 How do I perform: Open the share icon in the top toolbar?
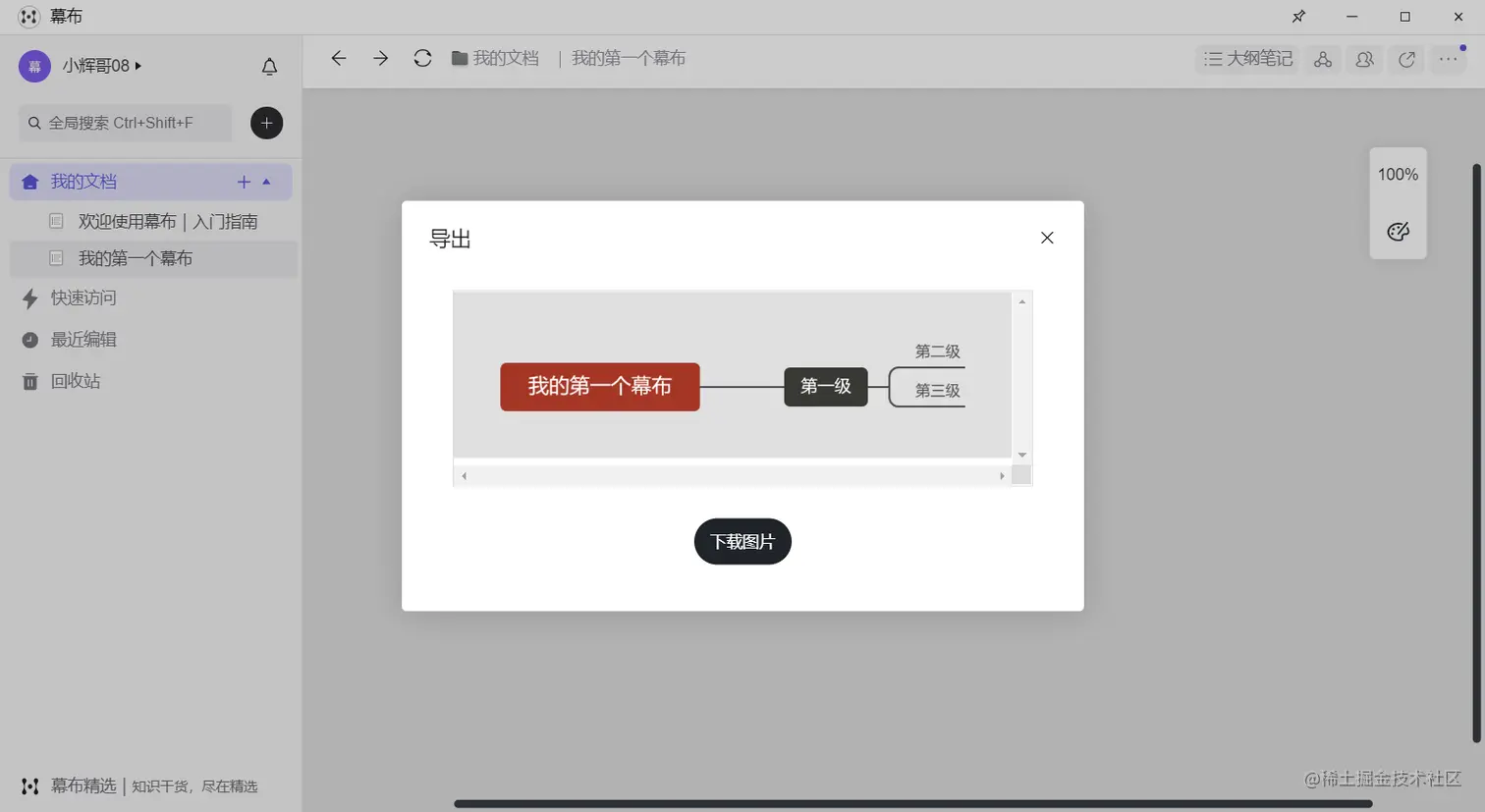[x=1405, y=59]
